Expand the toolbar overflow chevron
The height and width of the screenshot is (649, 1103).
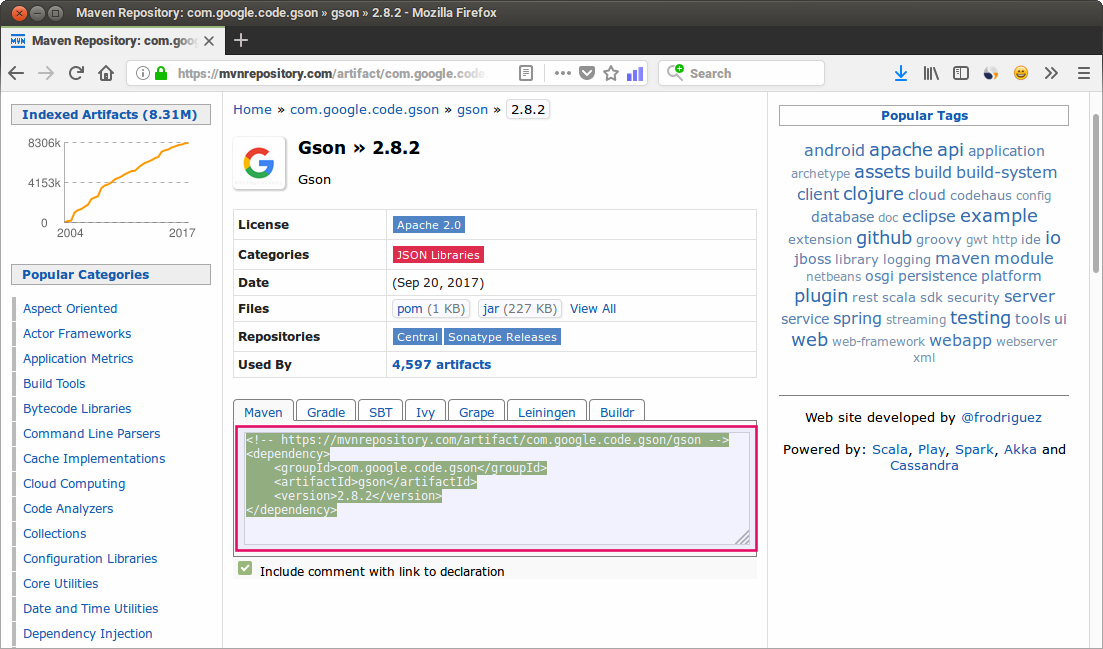click(1051, 73)
